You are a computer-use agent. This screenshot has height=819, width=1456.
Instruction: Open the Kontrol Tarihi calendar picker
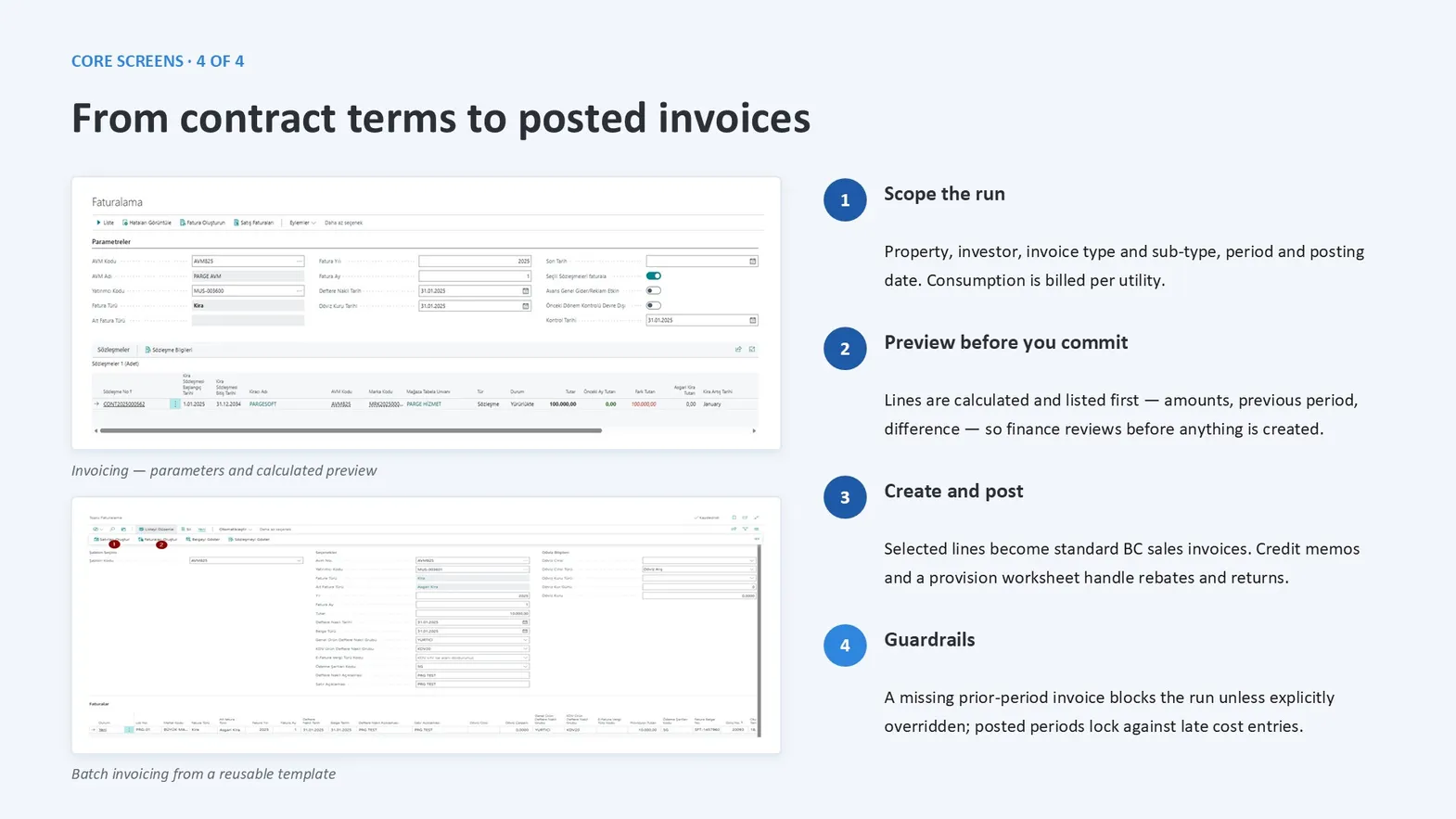753,321
